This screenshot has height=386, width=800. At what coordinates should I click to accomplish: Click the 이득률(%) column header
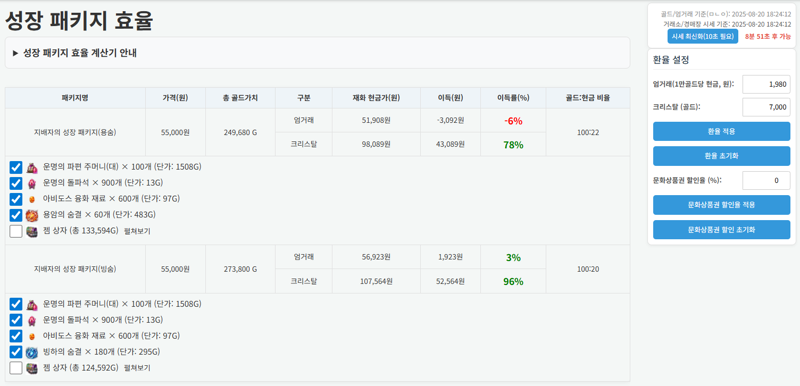pos(513,98)
